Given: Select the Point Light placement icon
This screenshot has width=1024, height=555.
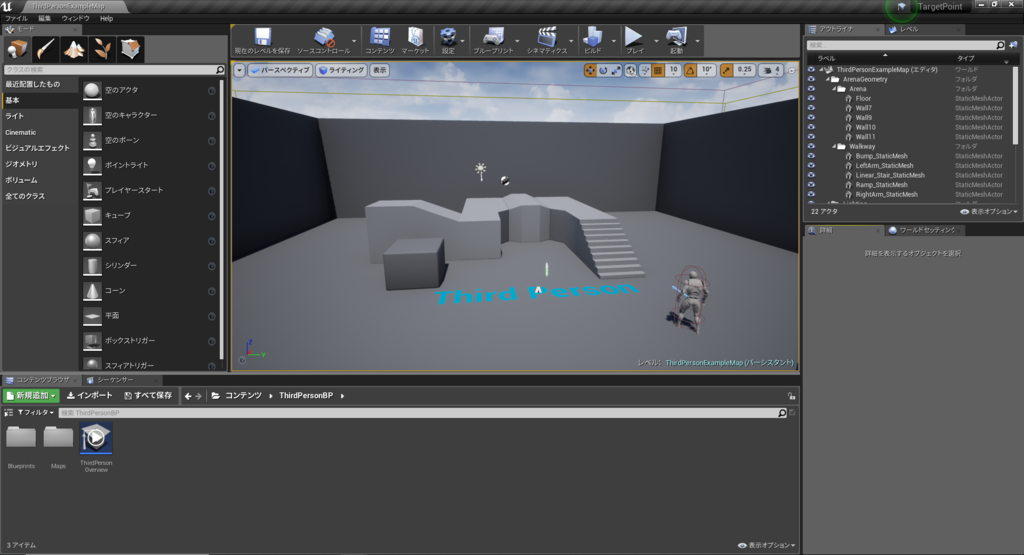Looking at the screenshot, I should (x=92, y=165).
